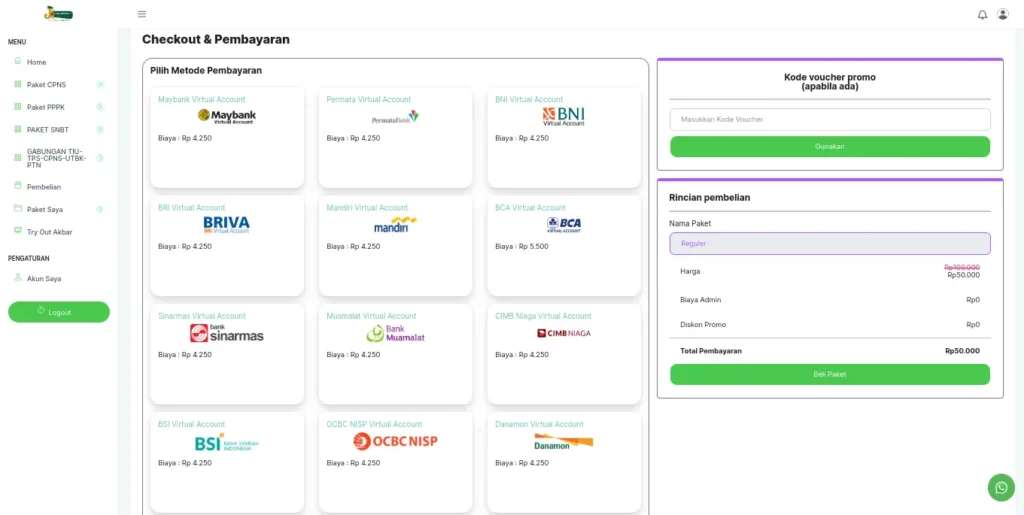This screenshot has width=1024, height=515.
Task: Open Try Out Akbar menu item
Action: coord(50,232)
